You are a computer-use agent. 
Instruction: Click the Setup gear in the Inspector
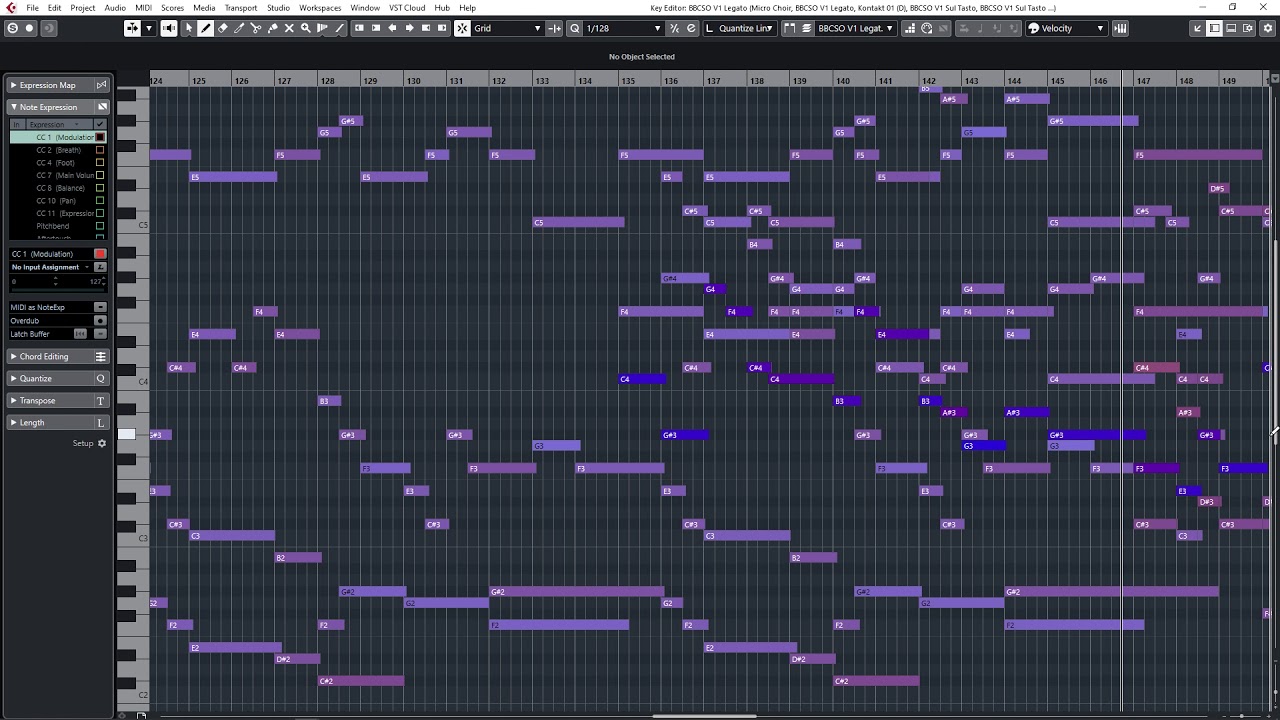(x=101, y=443)
